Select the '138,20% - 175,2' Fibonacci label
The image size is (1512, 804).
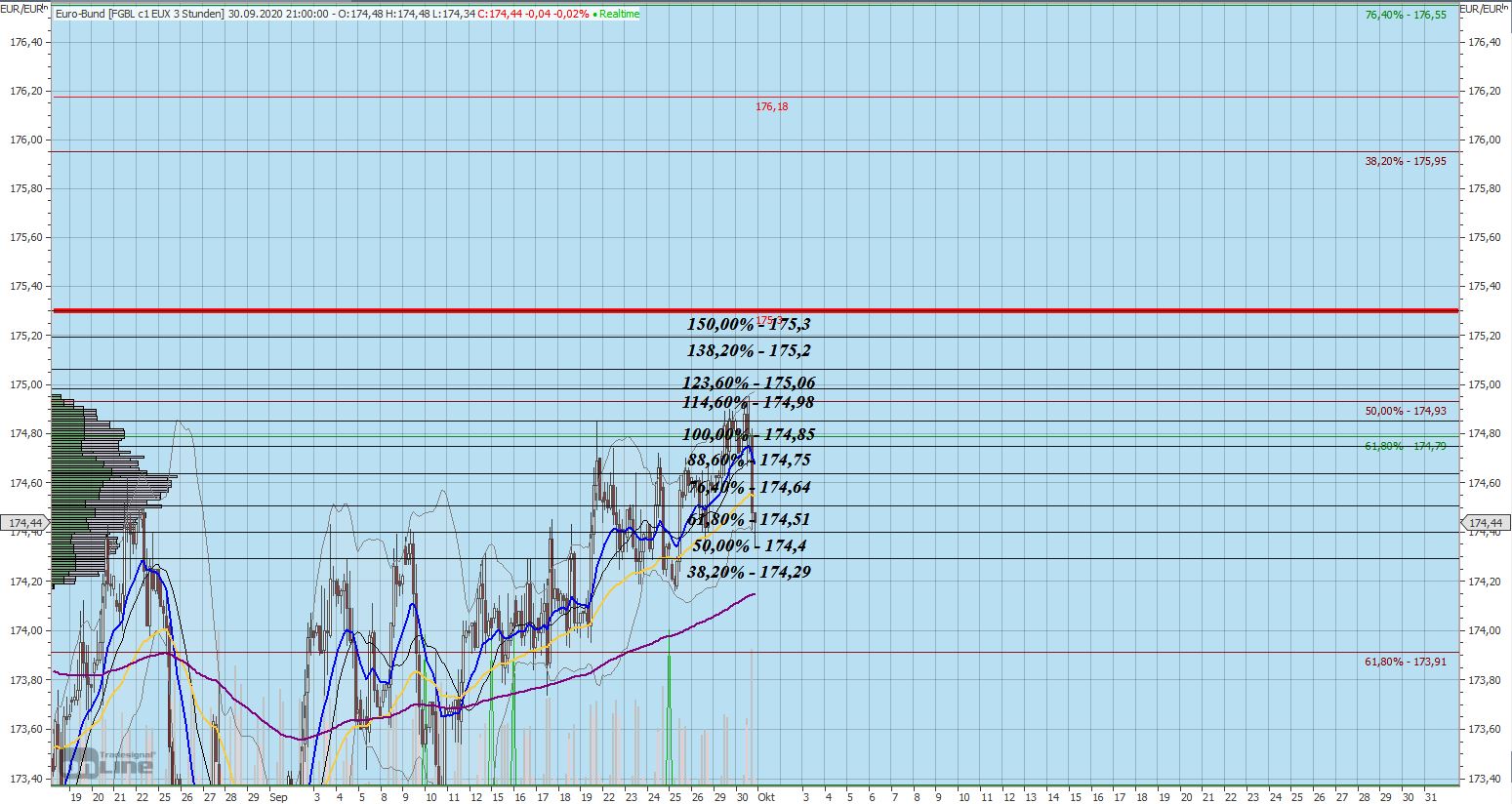pos(749,350)
